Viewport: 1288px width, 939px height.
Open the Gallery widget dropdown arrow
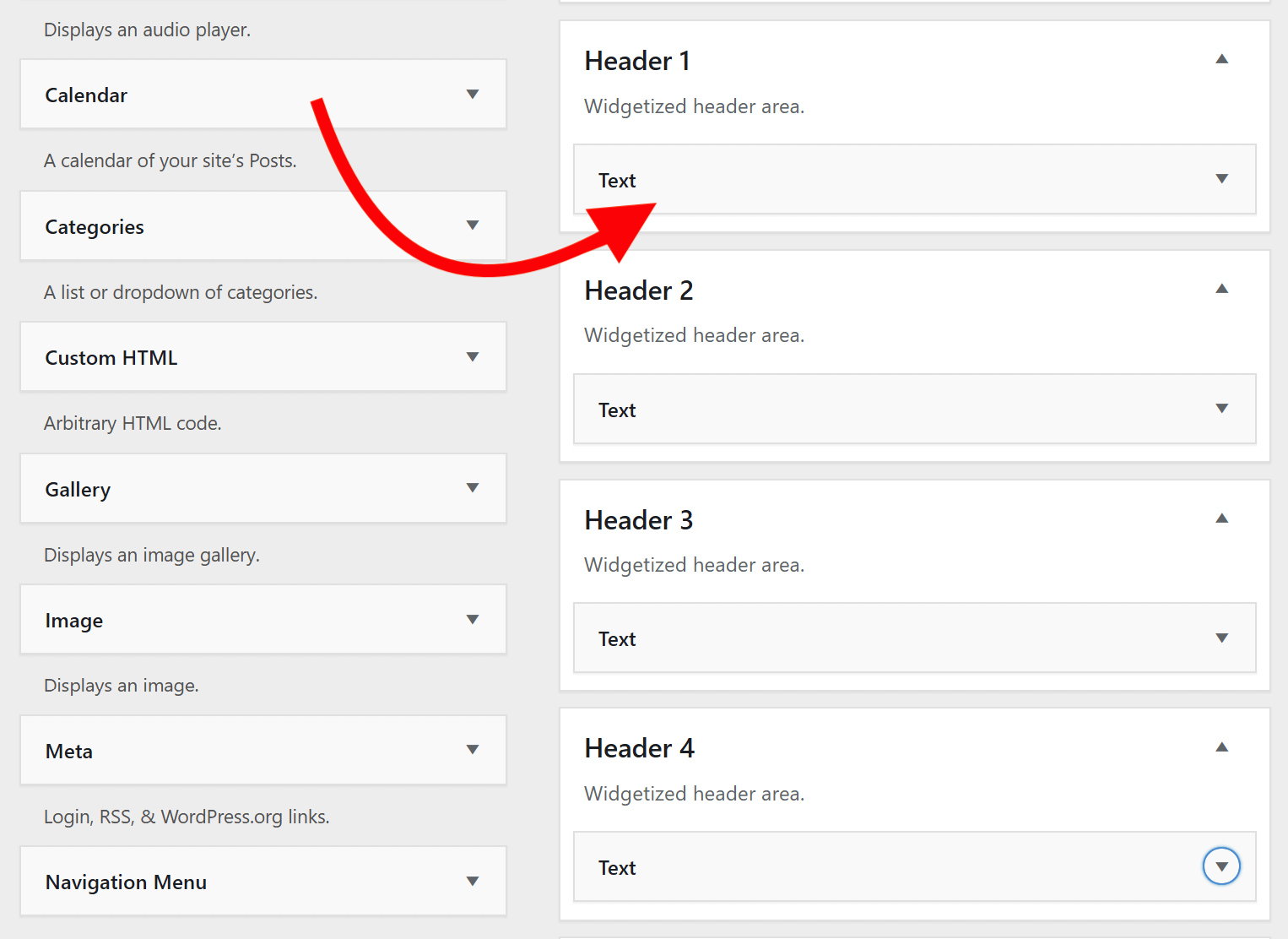[473, 488]
